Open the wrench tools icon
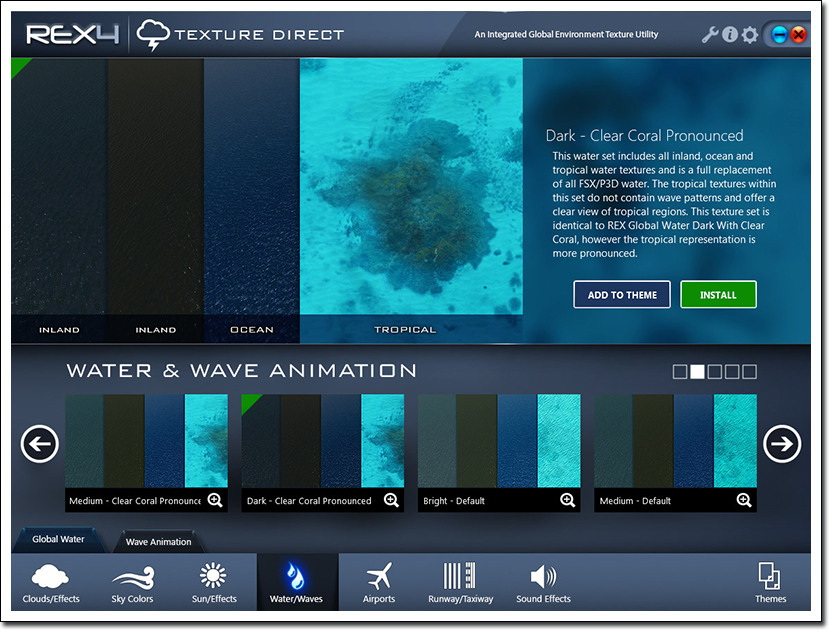This screenshot has height=632, width=832. pyautogui.click(x=709, y=35)
